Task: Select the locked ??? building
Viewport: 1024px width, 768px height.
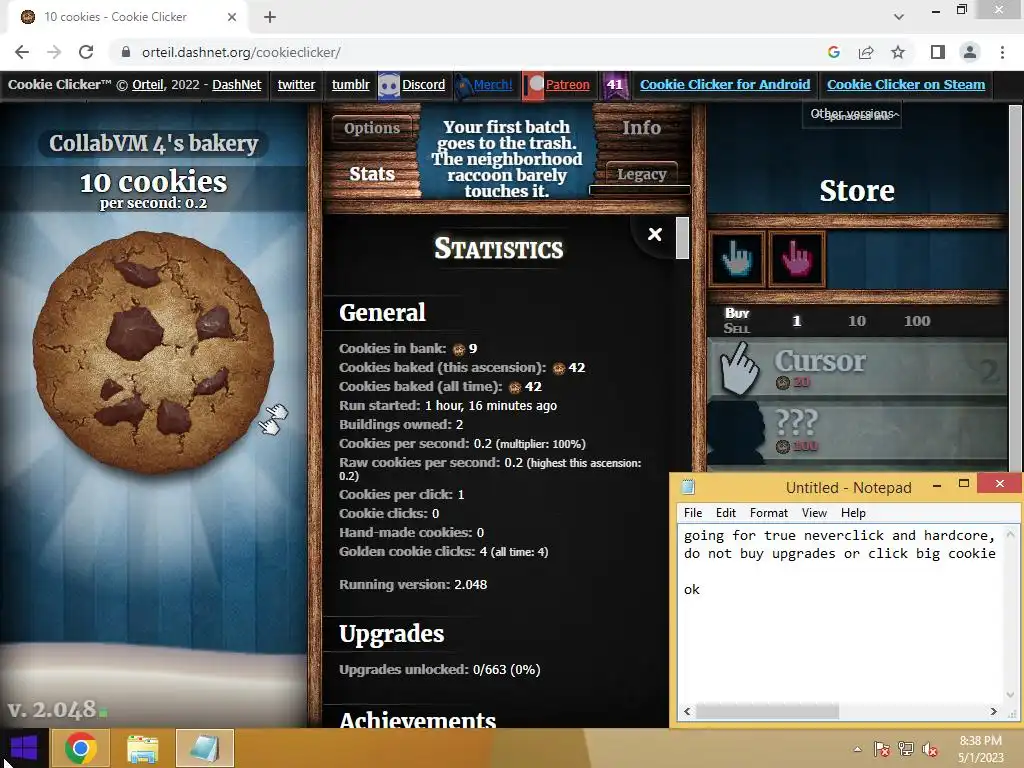Action: point(857,432)
